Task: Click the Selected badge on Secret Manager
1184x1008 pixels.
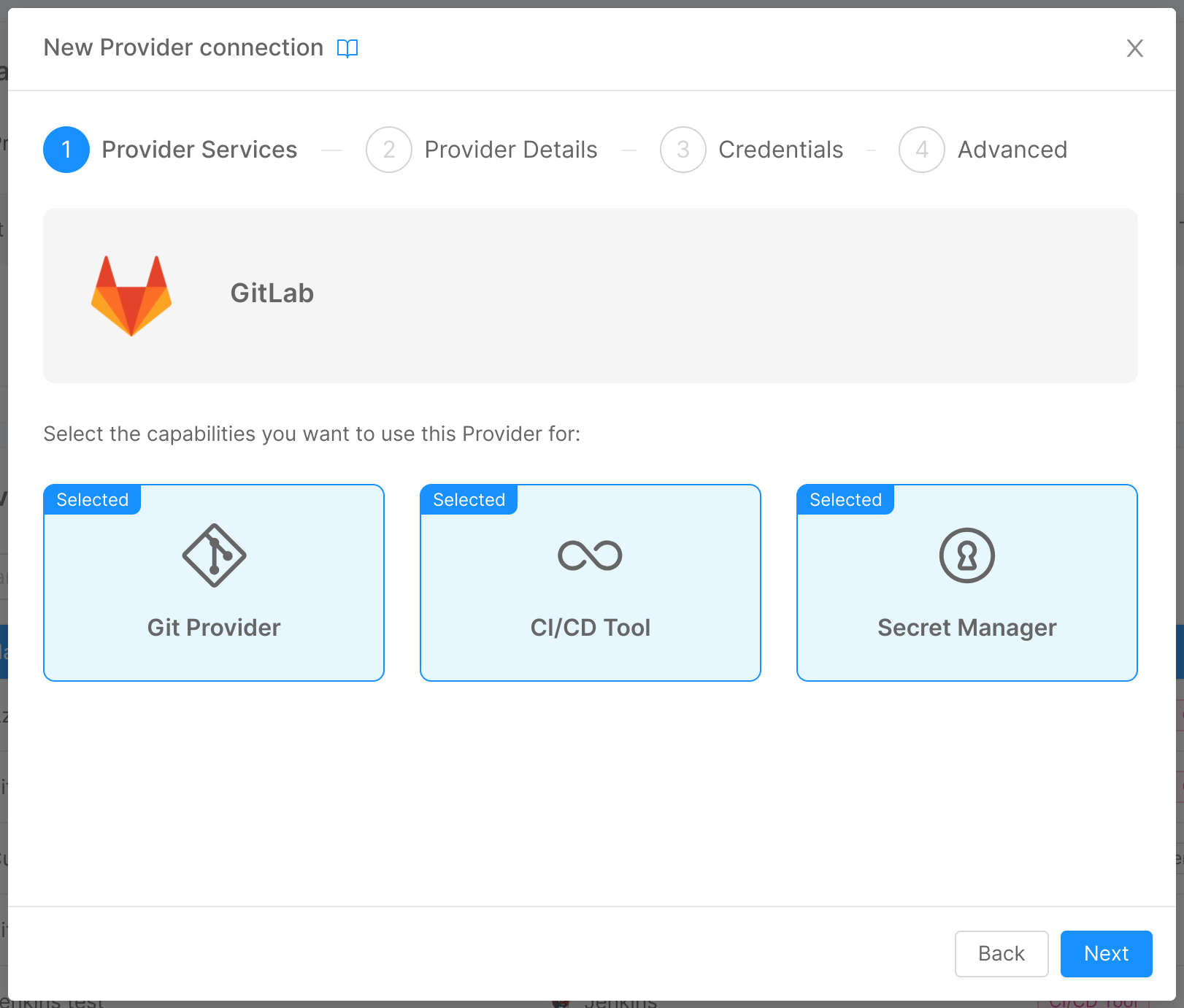Action: tap(845, 499)
